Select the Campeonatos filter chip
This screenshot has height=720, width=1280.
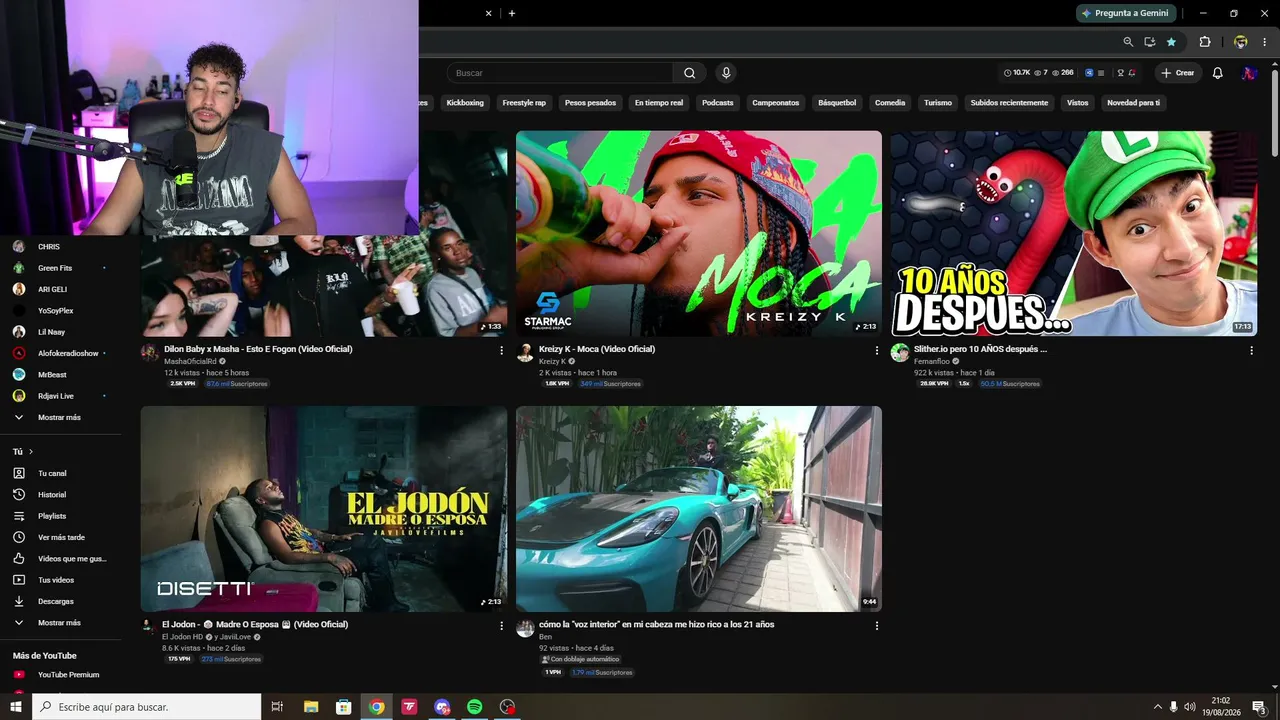point(776,103)
